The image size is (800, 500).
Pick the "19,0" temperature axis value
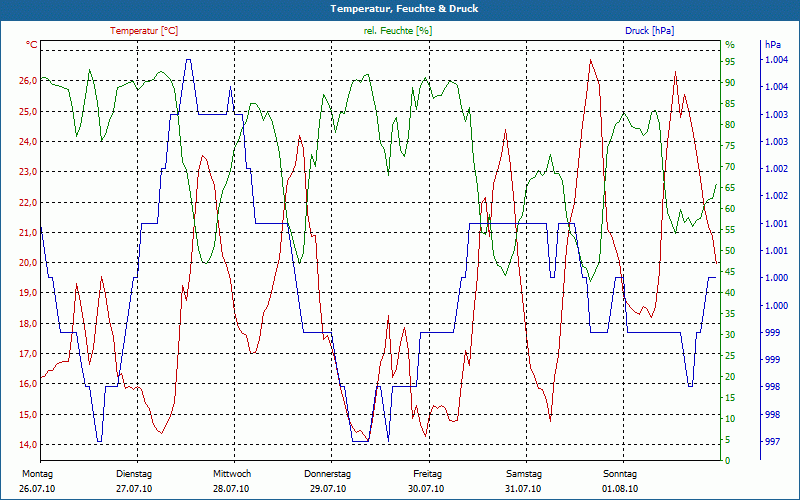click(28, 293)
